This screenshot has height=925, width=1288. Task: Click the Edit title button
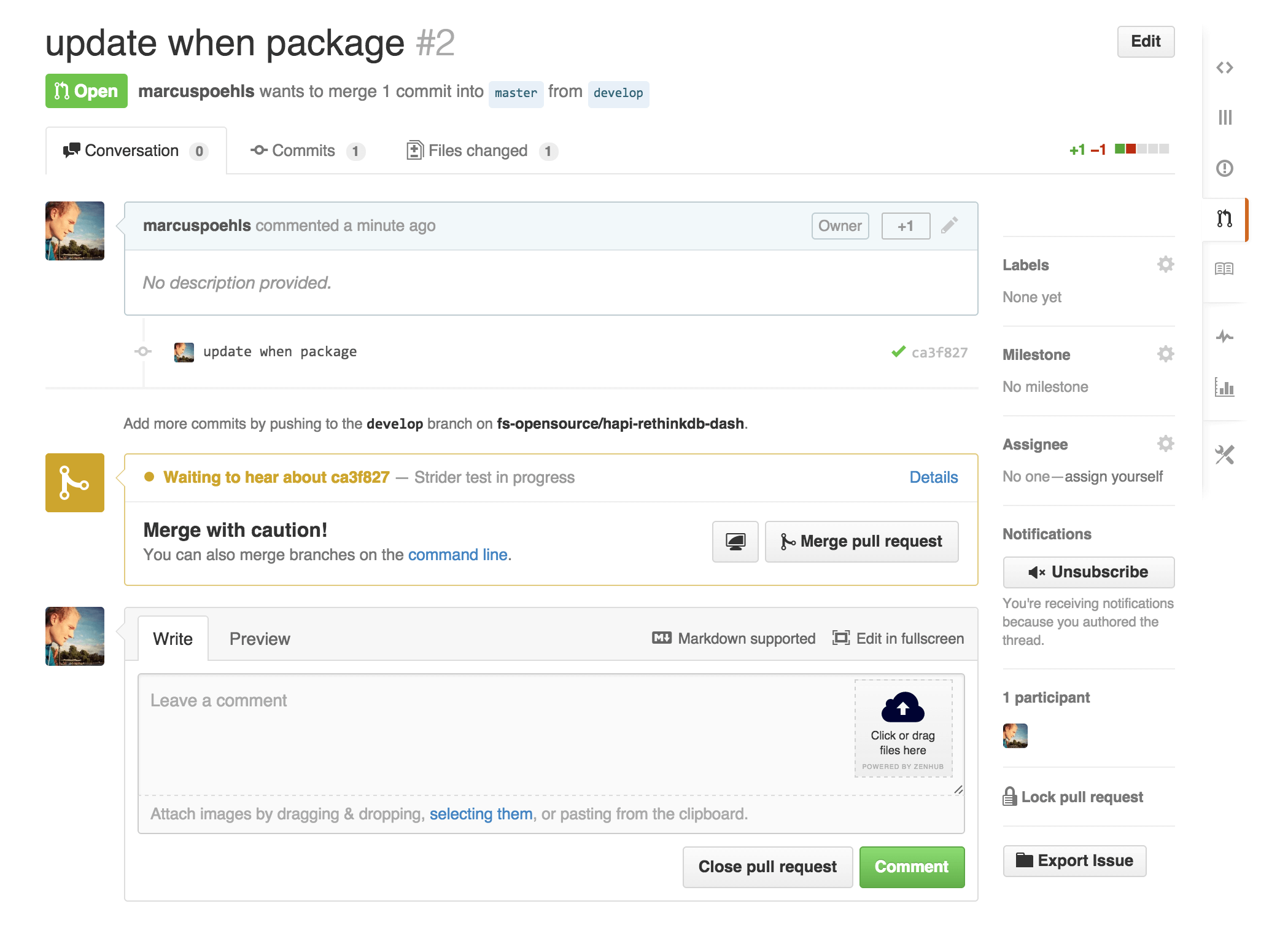click(x=1146, y=42)
